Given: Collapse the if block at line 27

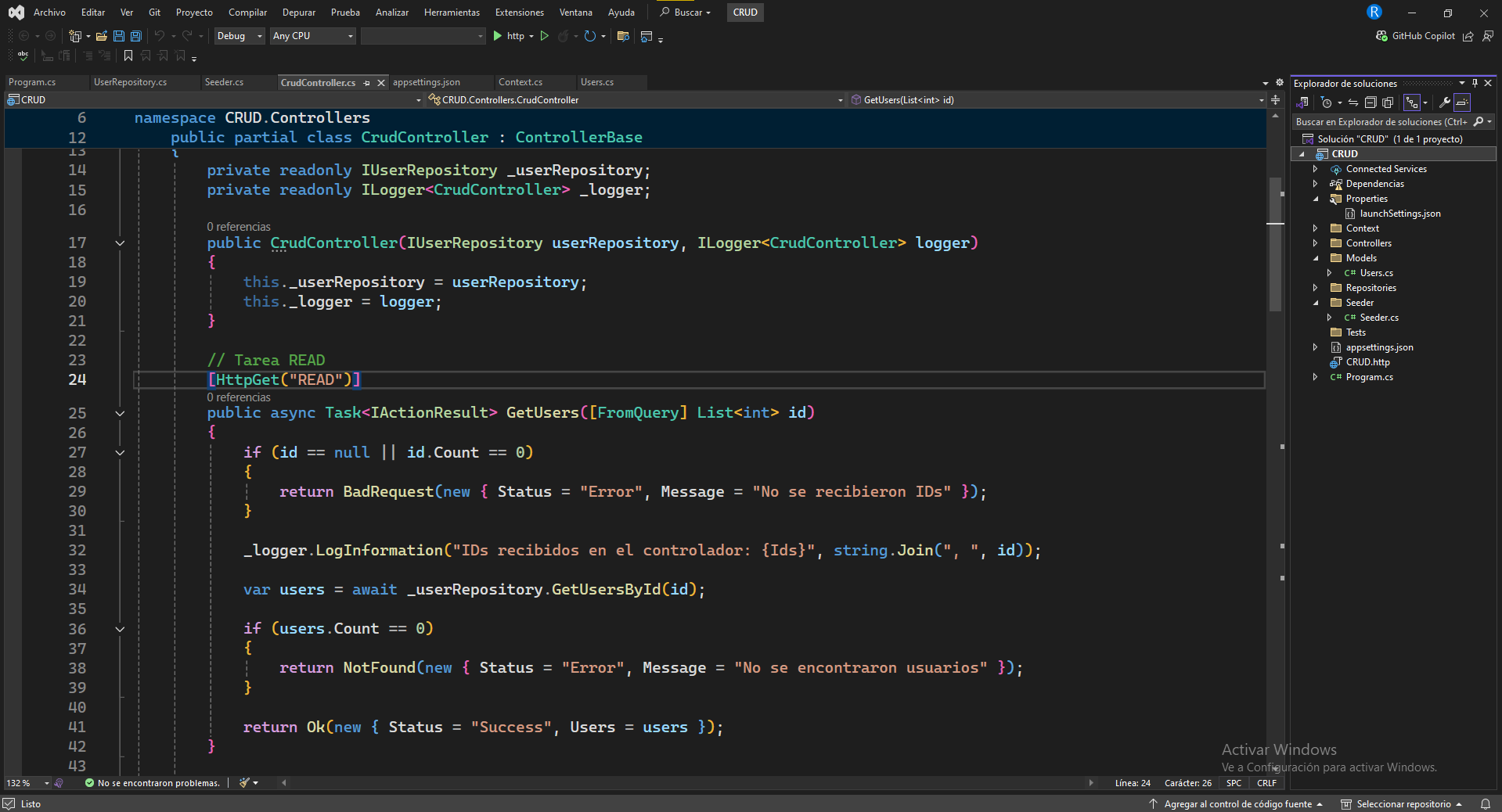Looking at the screenshot, I should click(x=120, y=452).
